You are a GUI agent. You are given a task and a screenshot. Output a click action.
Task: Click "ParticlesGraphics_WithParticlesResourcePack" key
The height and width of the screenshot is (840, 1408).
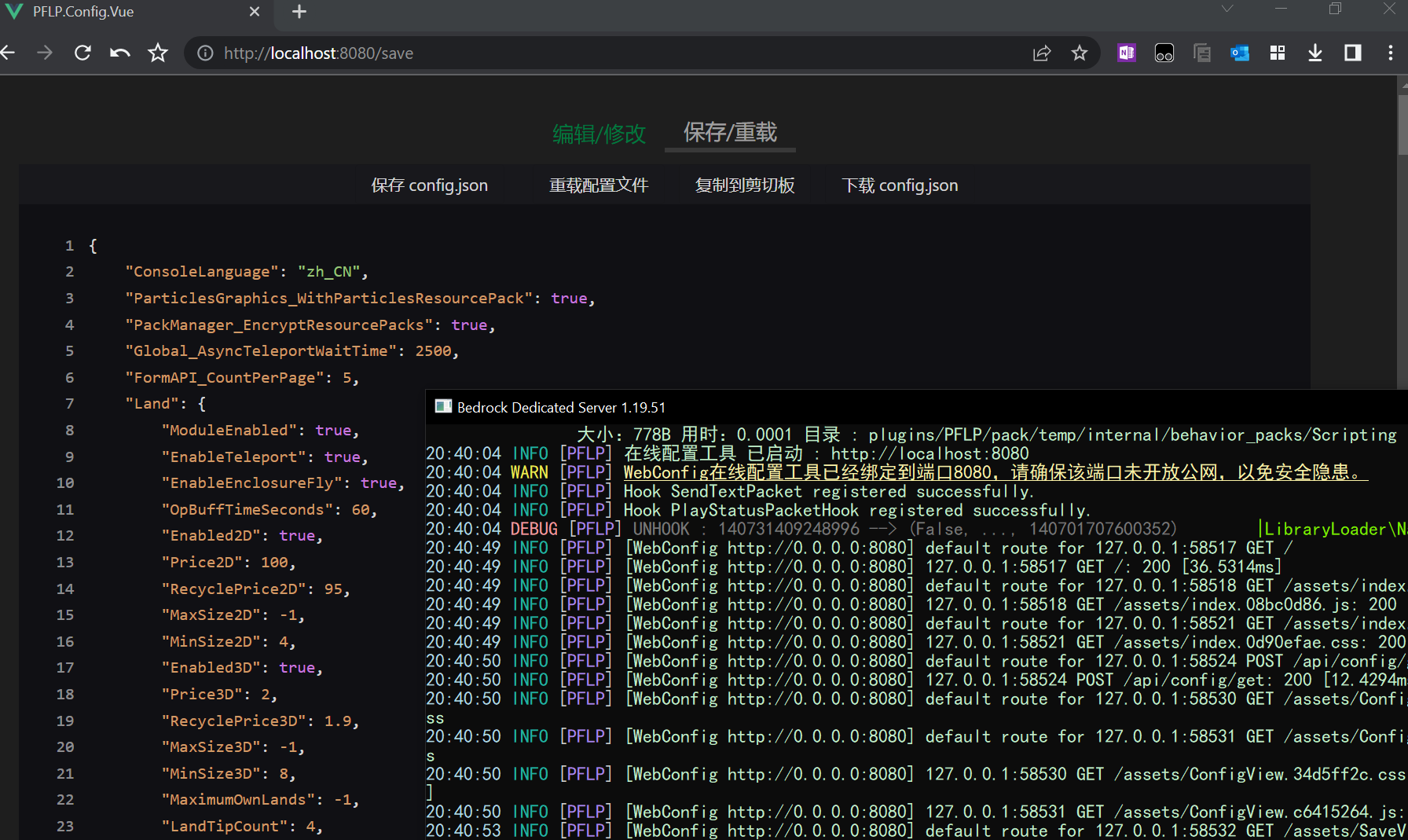[x=328, y=299]
